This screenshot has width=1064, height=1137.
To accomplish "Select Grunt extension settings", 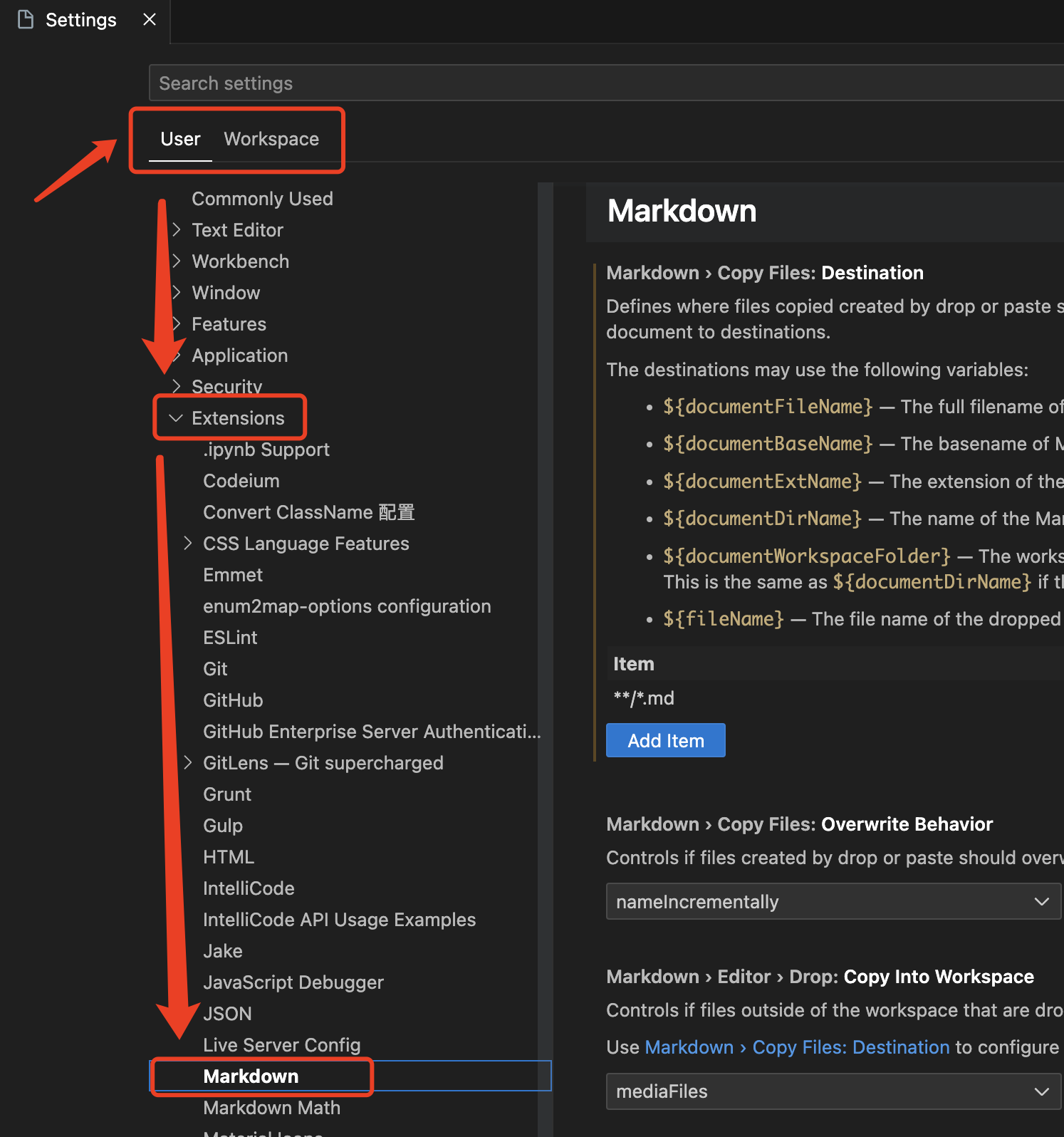I will tap(227, 794).
